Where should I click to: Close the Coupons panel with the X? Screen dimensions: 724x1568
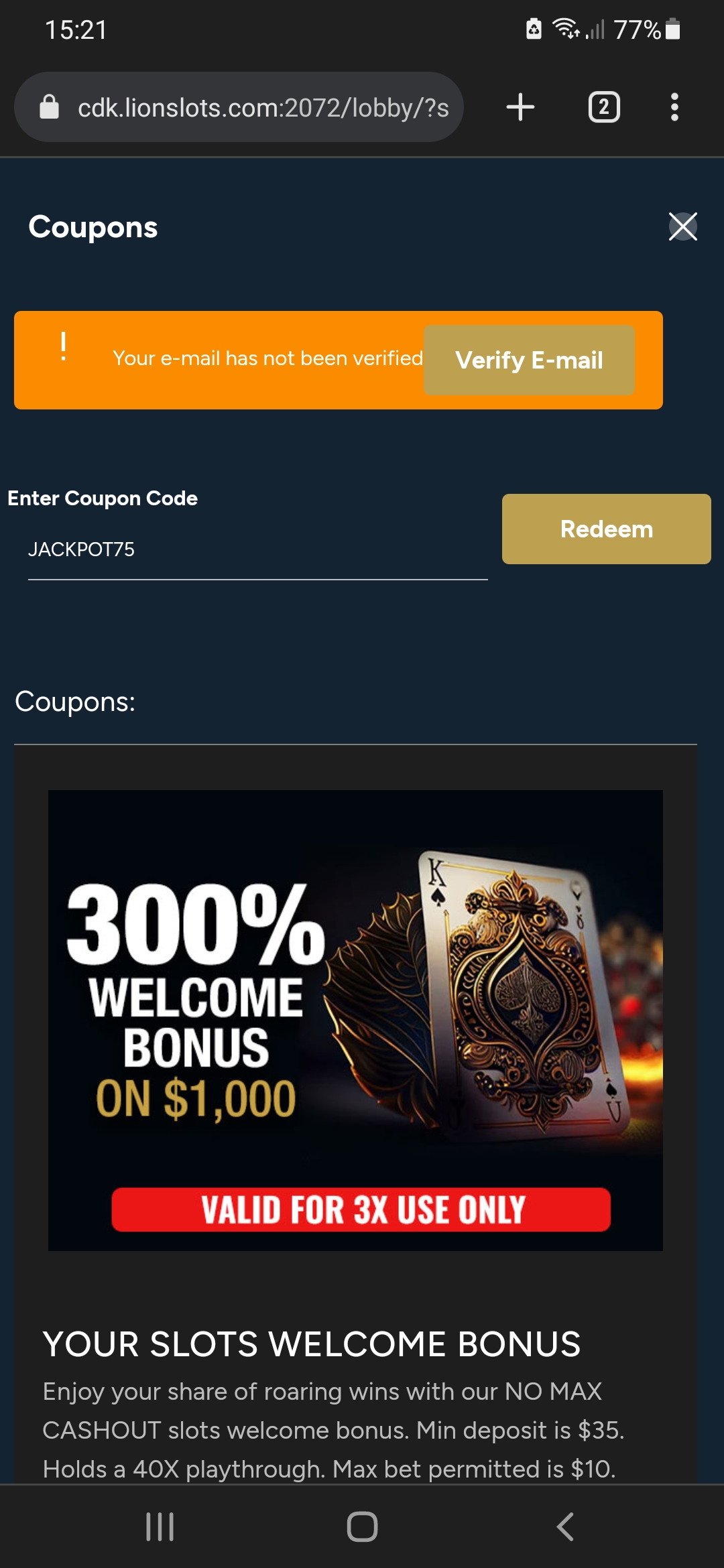[682, 226]
